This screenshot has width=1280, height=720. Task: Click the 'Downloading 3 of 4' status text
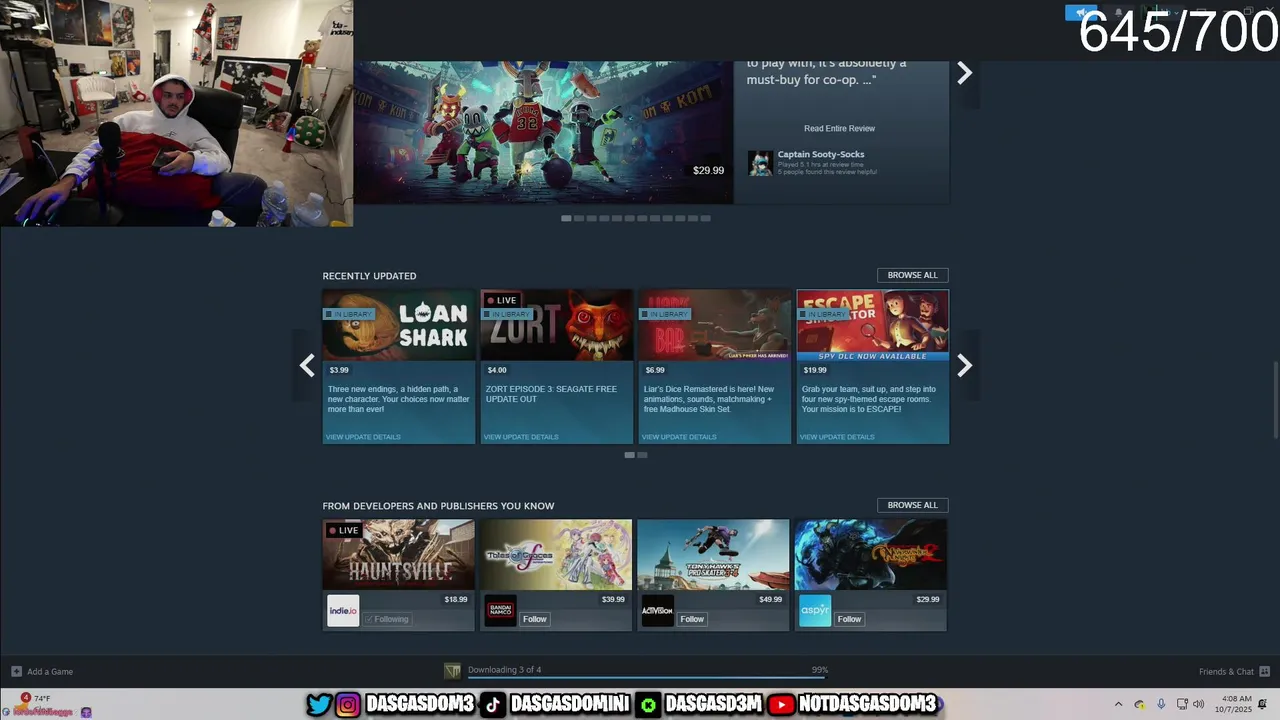[x=504, y=670]
